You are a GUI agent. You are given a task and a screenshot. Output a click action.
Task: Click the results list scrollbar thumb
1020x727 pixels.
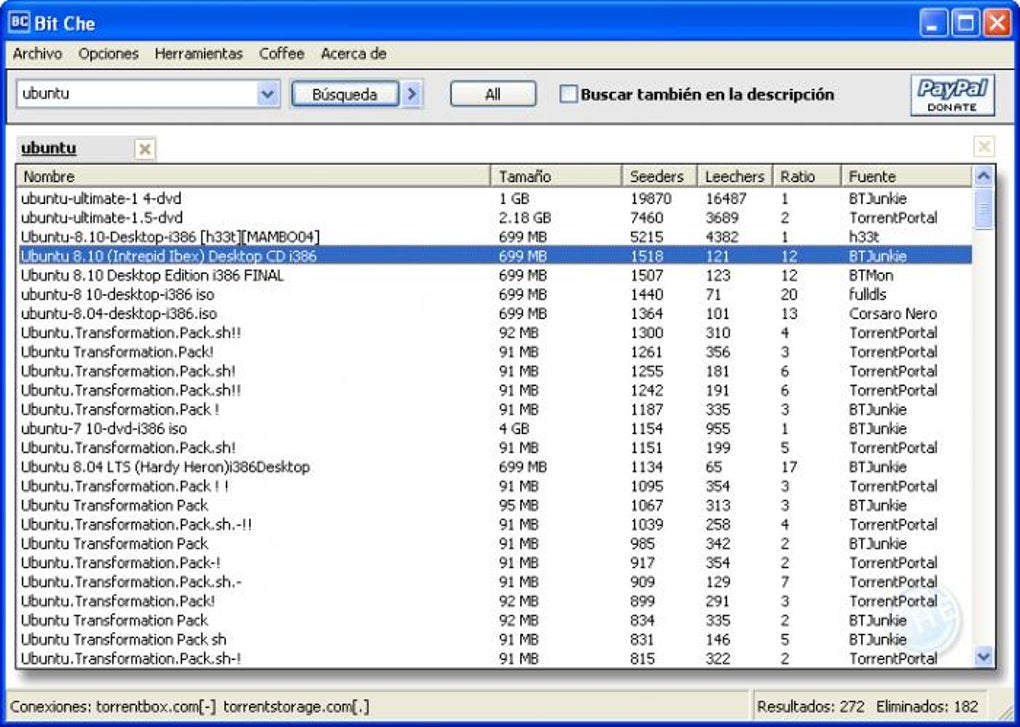pos(984,208)
